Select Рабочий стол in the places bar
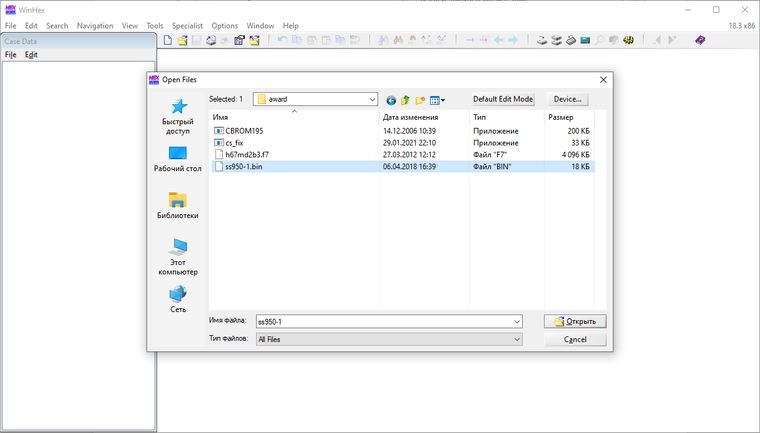The width and height of the screenshot is (760, 433). click(178, 159)
